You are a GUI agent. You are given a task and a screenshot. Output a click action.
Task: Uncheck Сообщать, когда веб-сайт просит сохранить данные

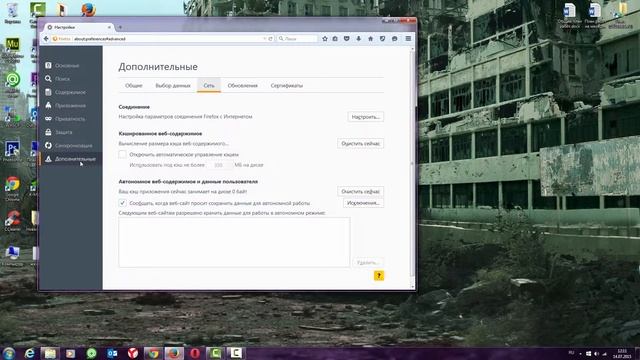click(122, 203)
